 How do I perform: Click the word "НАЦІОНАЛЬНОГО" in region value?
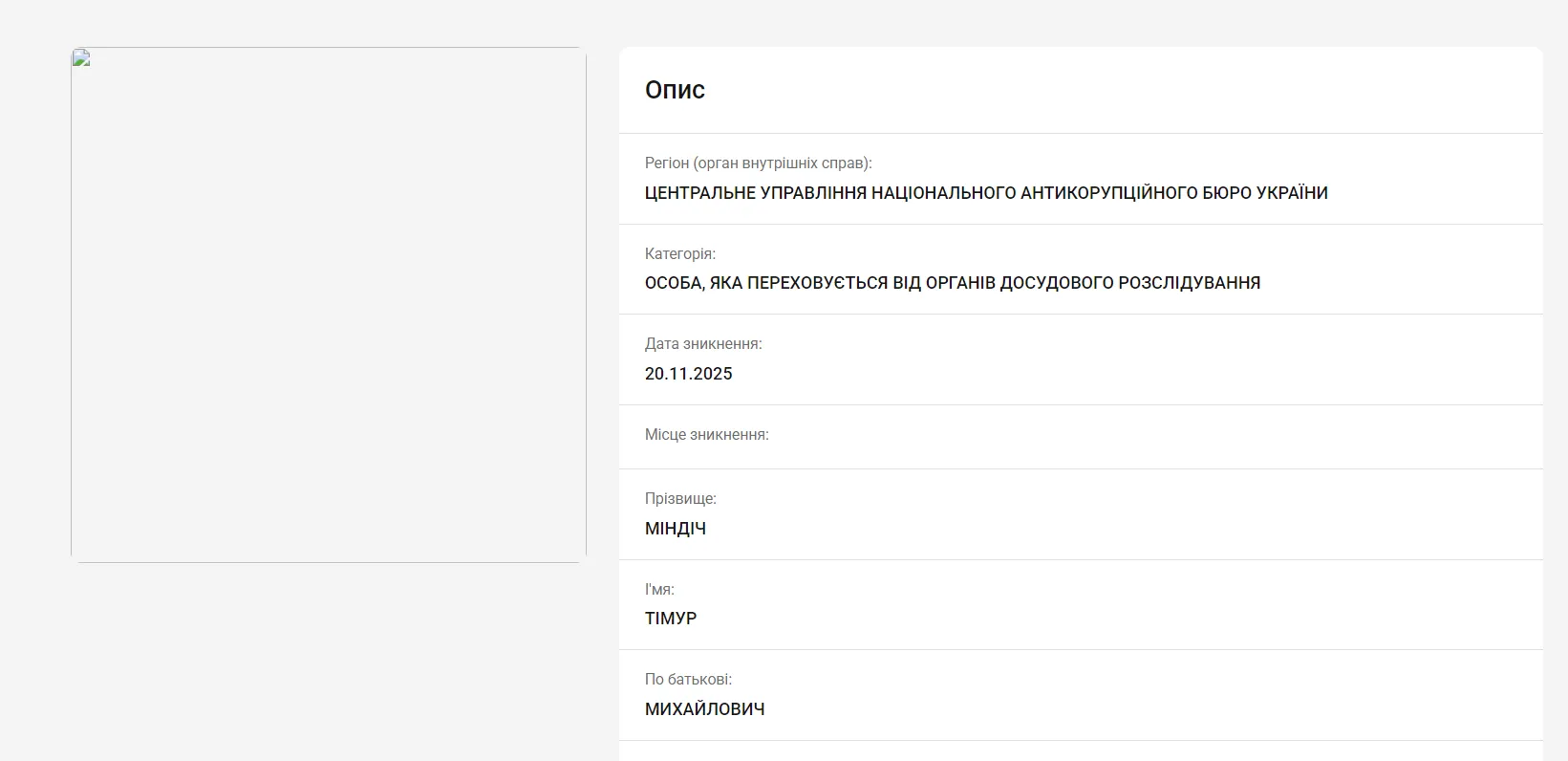click(943, 193)
